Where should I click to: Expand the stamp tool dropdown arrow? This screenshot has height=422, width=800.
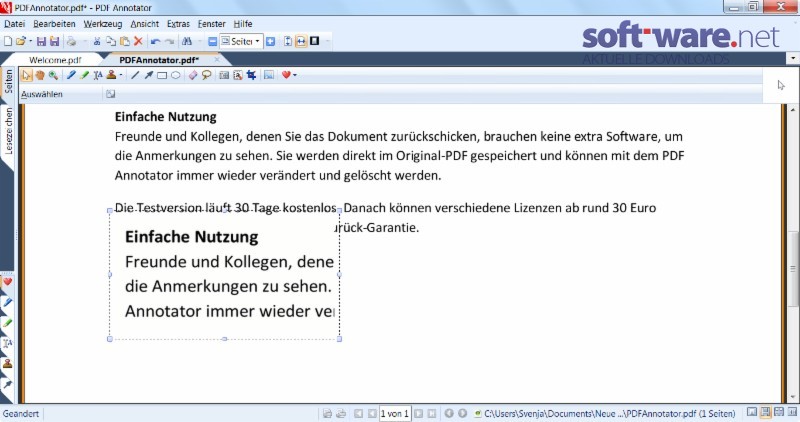point(121,76)
